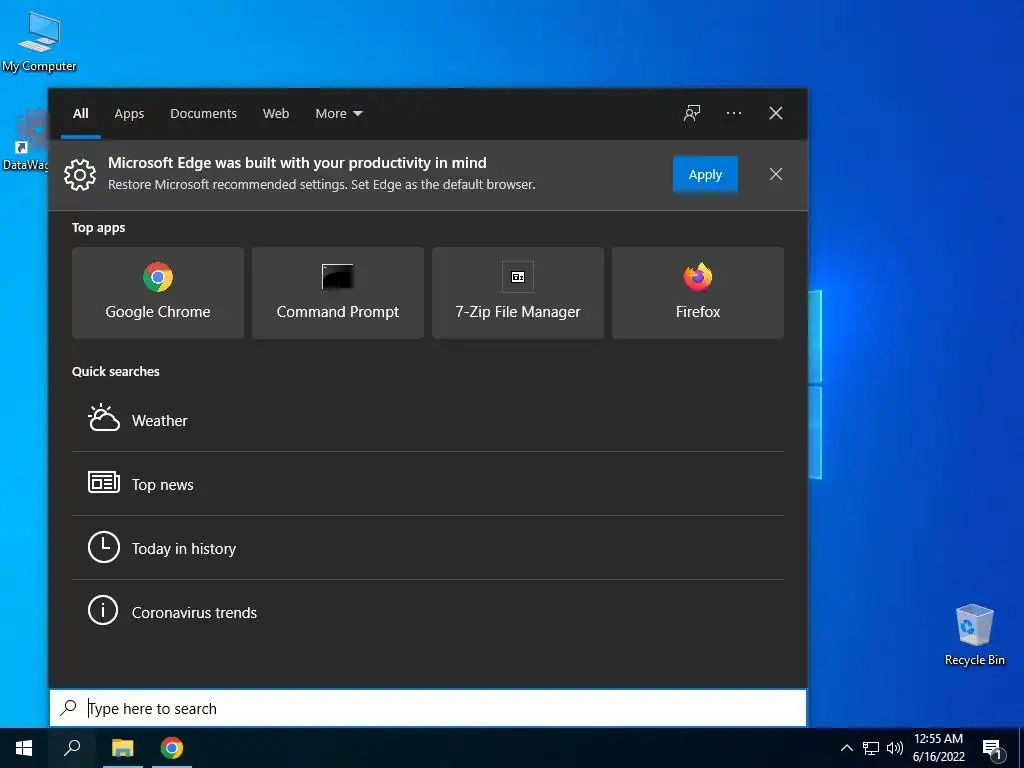Open Coronavirus trends quick search
The width and height of the screenshot is (1024, 768).
coord(428,612)
